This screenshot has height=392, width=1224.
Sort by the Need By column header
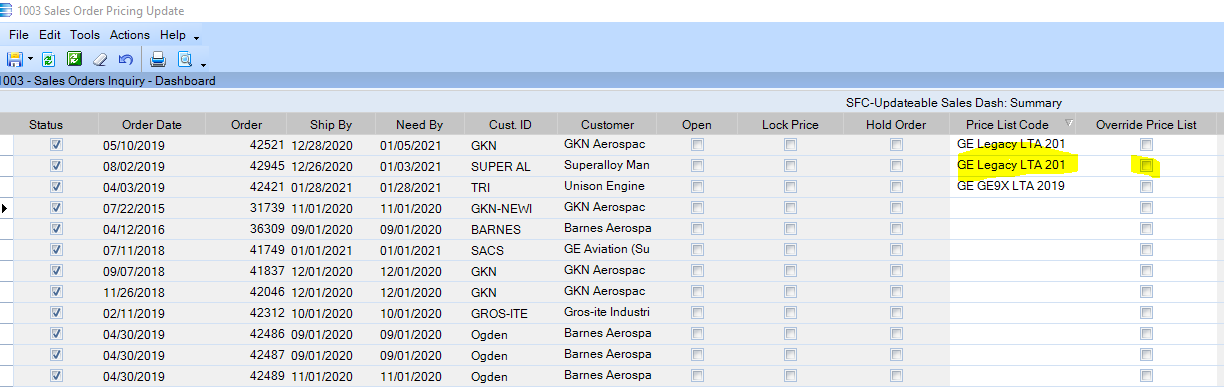pyautogui.click(x=420, y=125)
